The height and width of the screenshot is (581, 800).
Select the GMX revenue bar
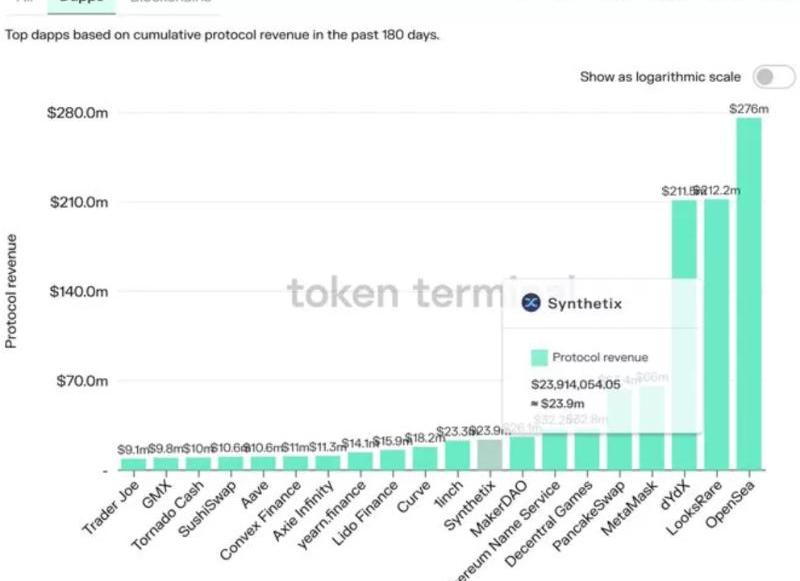click(x=166, y=464)
